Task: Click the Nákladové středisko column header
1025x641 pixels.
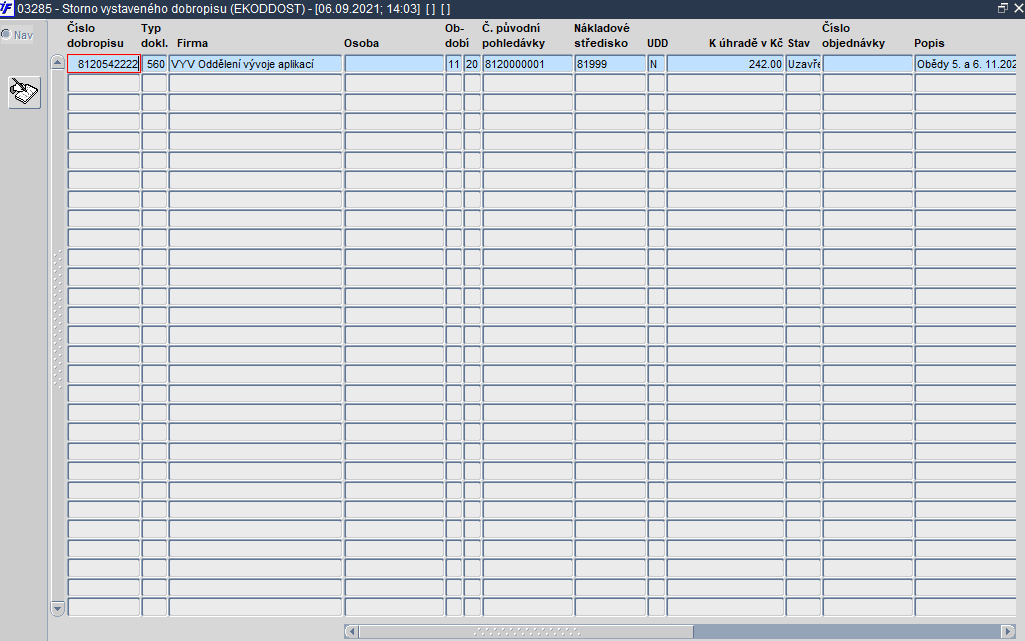Action: coord(601,35)
